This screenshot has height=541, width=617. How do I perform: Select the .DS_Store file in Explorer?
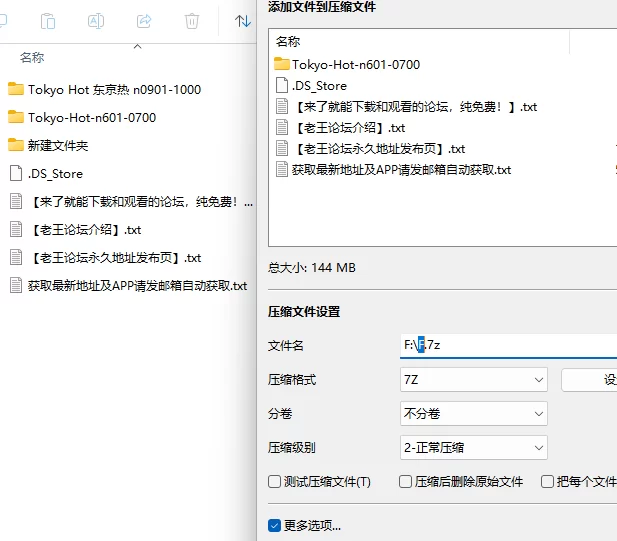46,174
